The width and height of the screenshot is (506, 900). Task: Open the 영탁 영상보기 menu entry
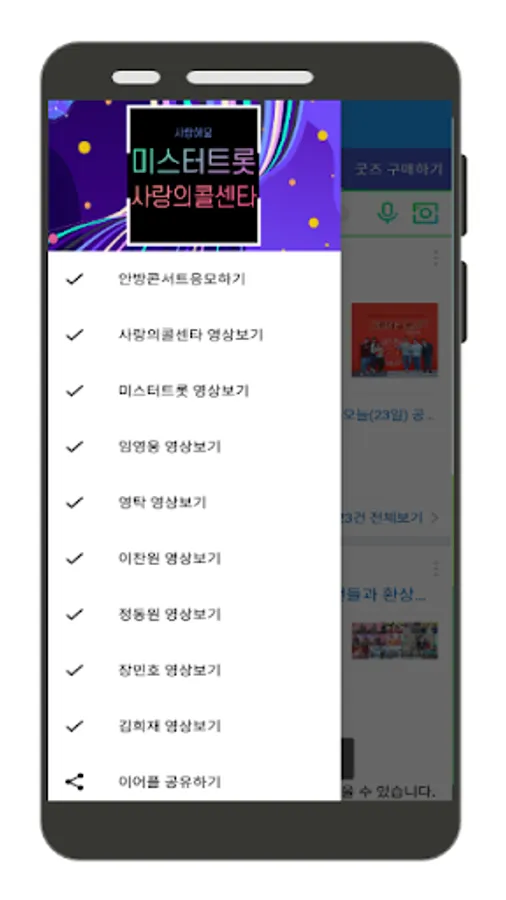[x=194, y=503]
